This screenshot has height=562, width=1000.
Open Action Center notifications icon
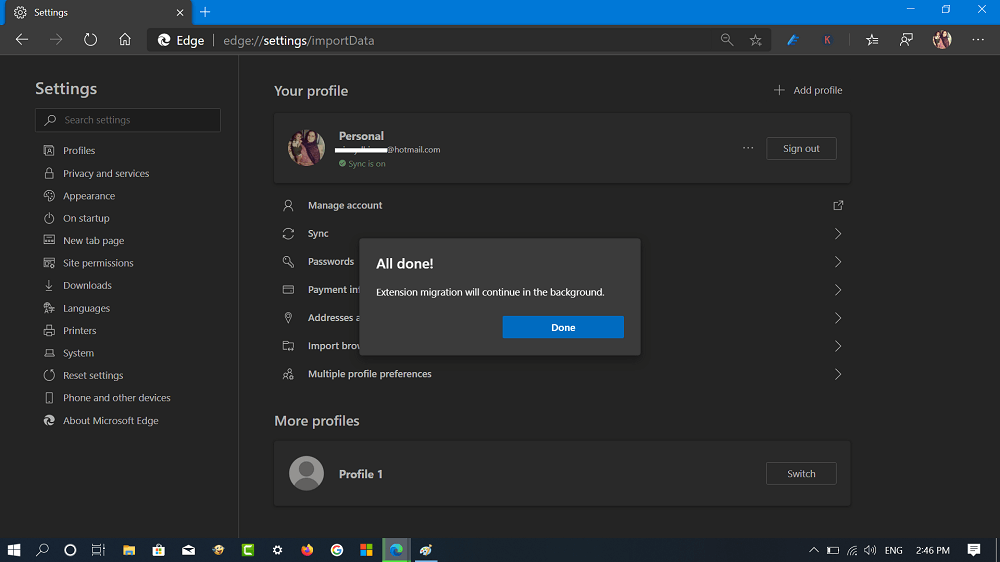(x=974, y=550)
